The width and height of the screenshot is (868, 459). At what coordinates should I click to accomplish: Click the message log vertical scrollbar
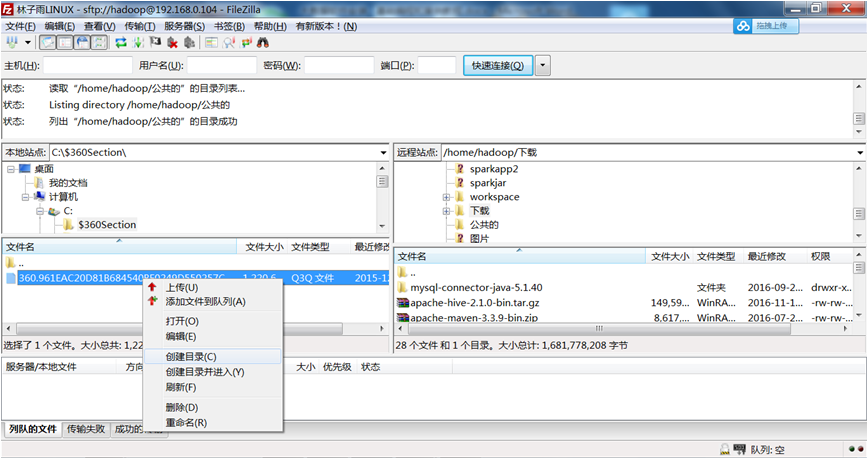pyautogui.click(x=858, y=105)
